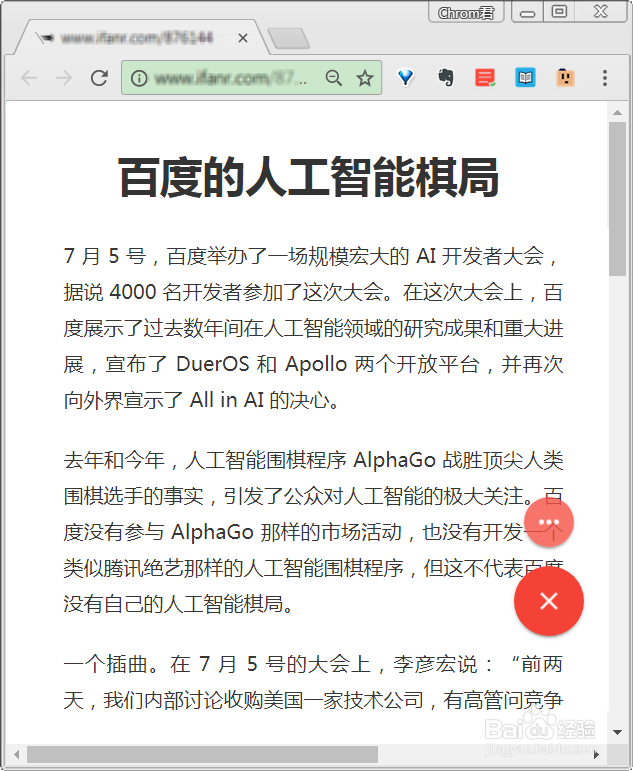
Task: Click the browser forward arrow
Action: click(x=64, y=78)
